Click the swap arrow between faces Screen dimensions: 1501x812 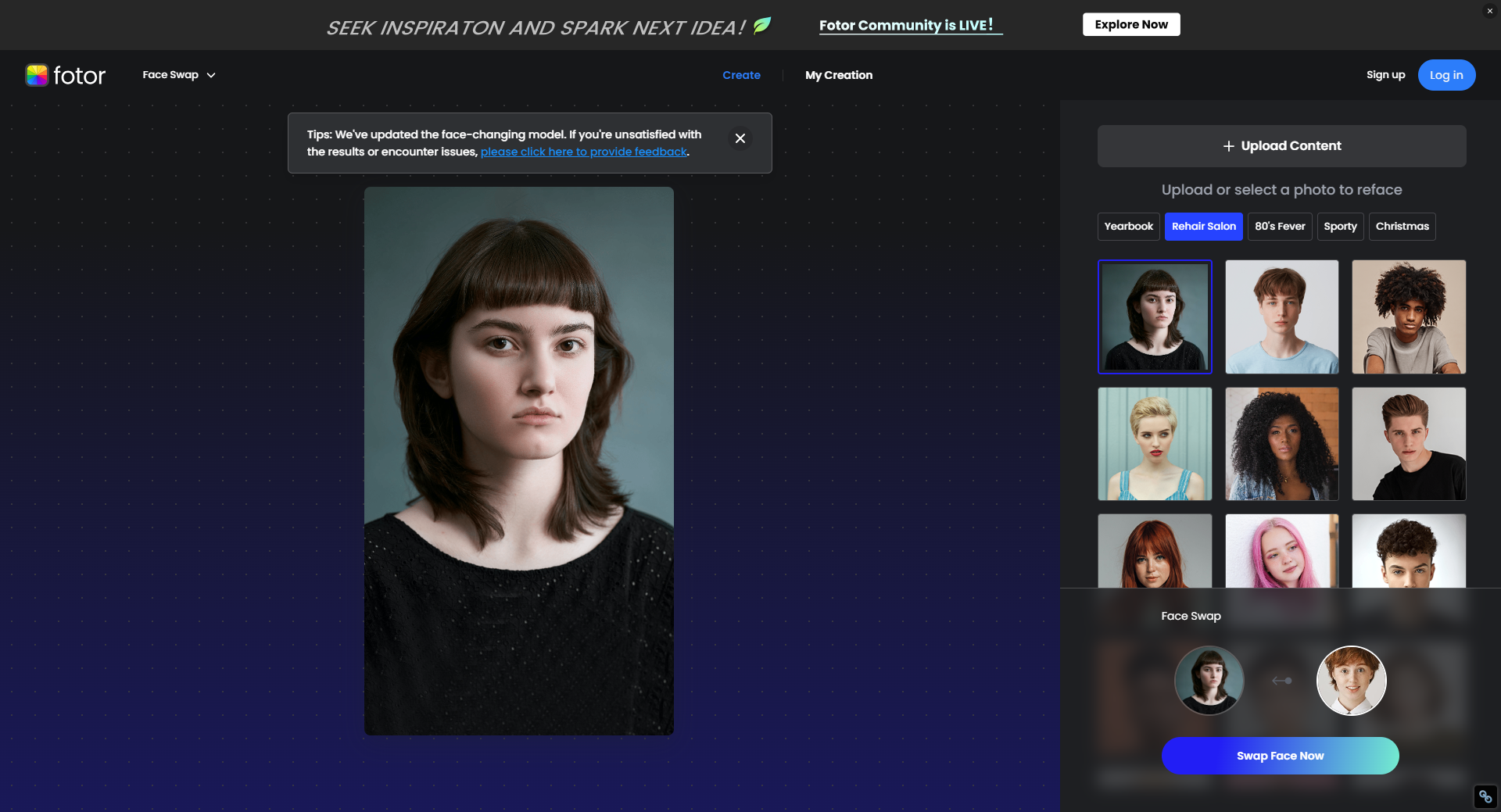(1281, 681)
